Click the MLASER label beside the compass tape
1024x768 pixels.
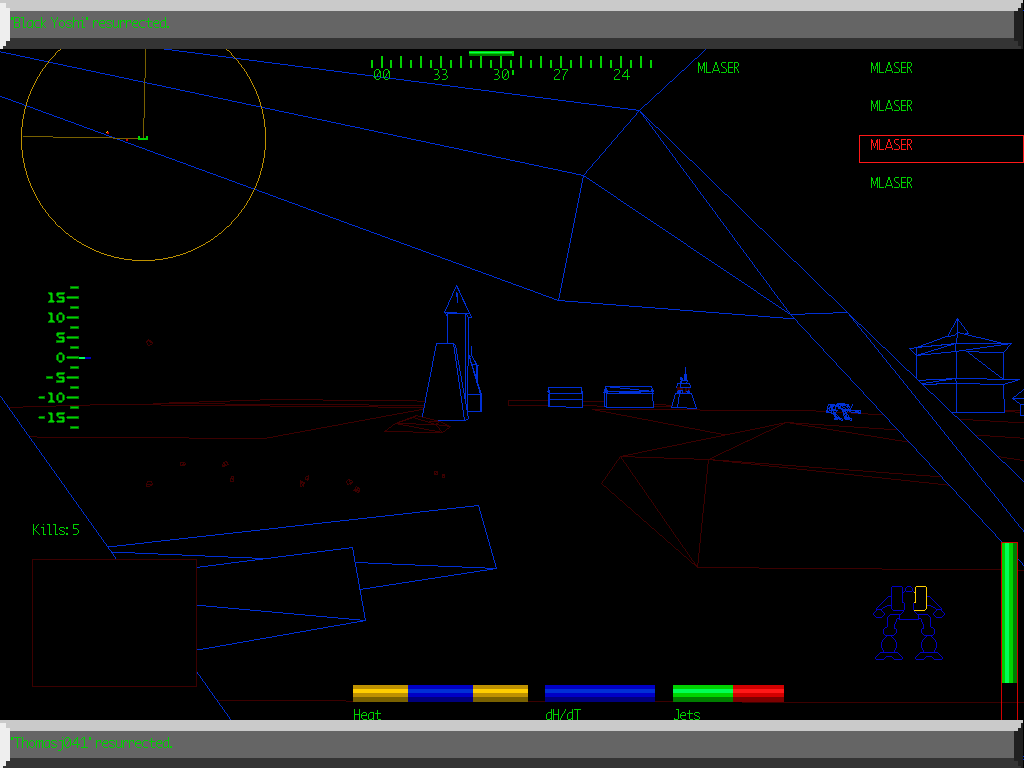(x=718, y=68)
